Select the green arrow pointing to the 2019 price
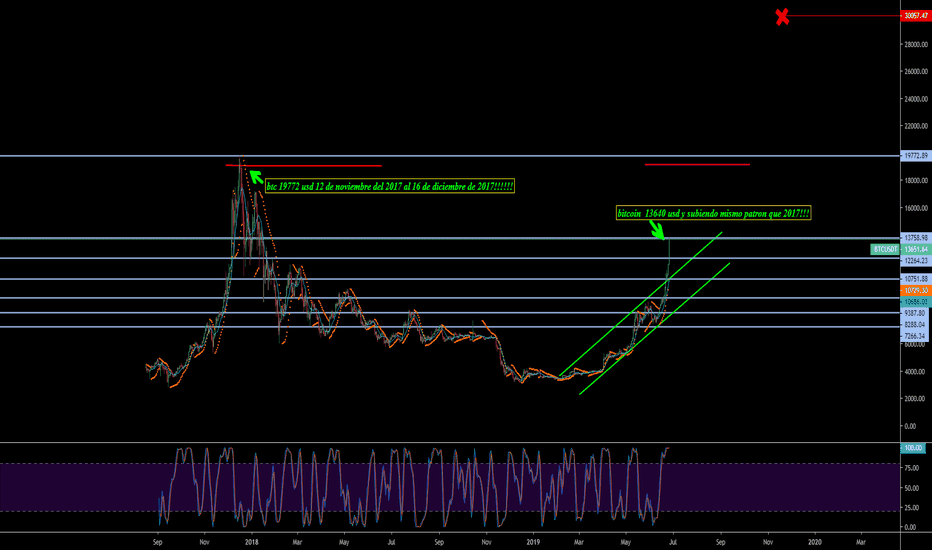The height and width of the screenshot is (550, 932). (657, 230)
